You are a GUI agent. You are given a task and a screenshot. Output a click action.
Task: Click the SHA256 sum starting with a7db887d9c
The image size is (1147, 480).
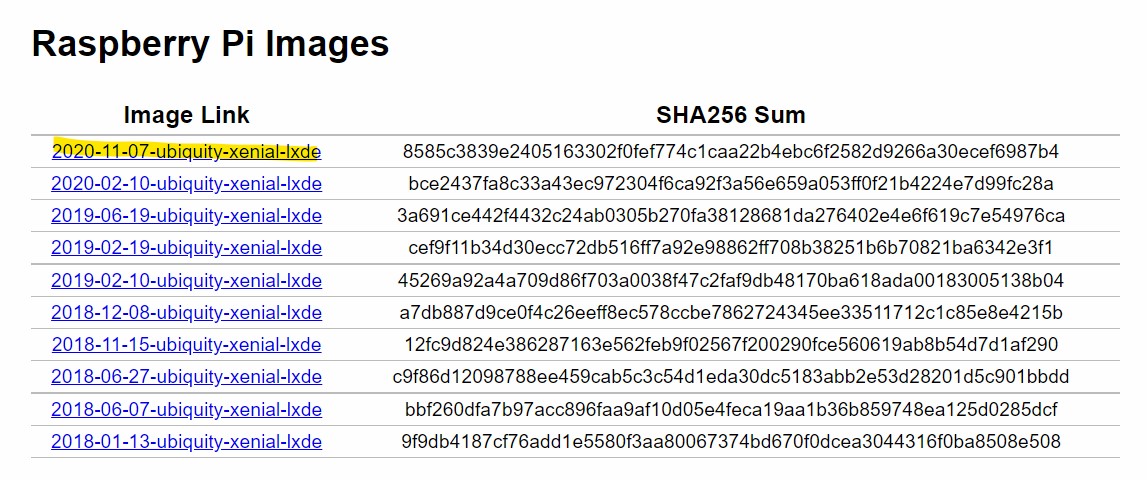click(731, 312)
